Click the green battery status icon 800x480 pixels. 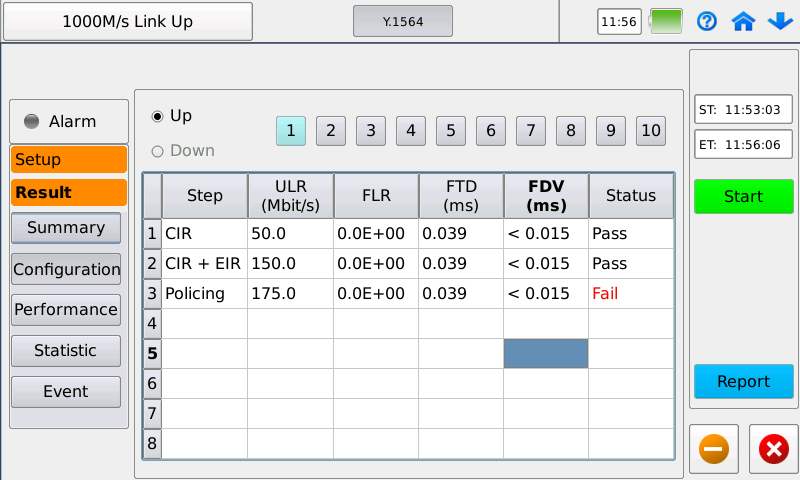pos(666,21)
